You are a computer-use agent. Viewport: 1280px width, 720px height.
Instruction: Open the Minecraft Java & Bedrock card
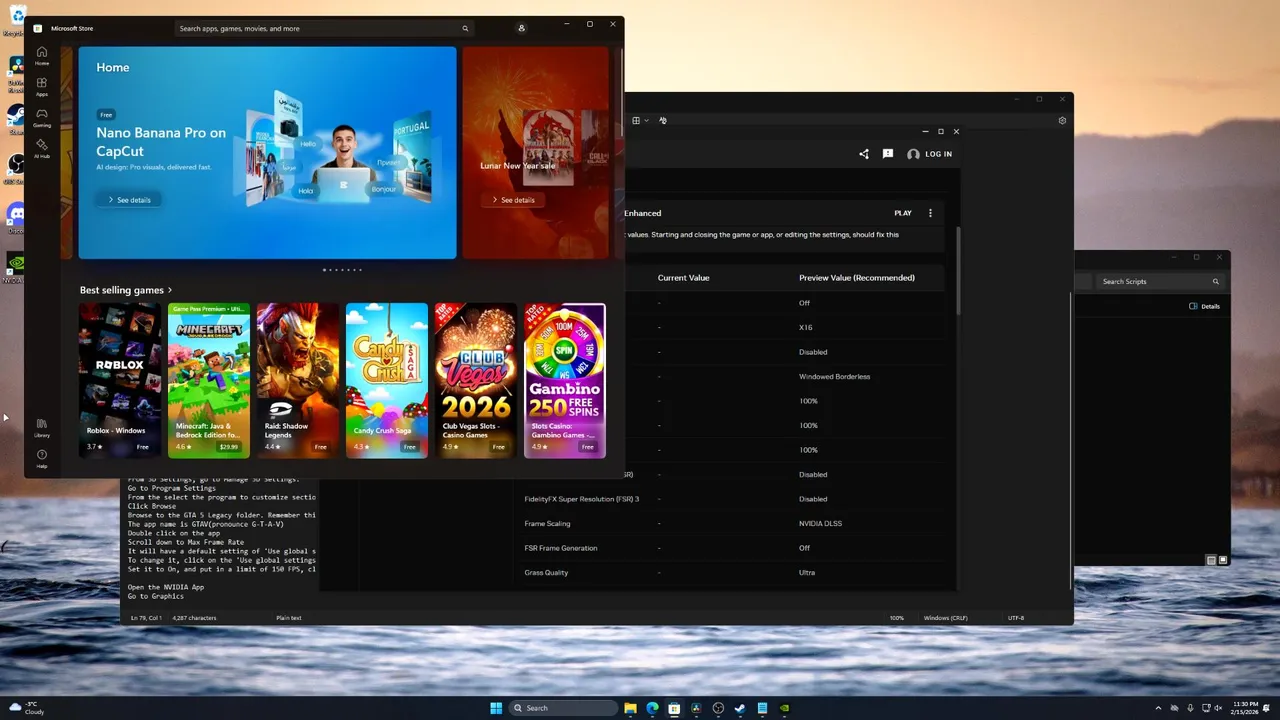click(x=209, y=380)
